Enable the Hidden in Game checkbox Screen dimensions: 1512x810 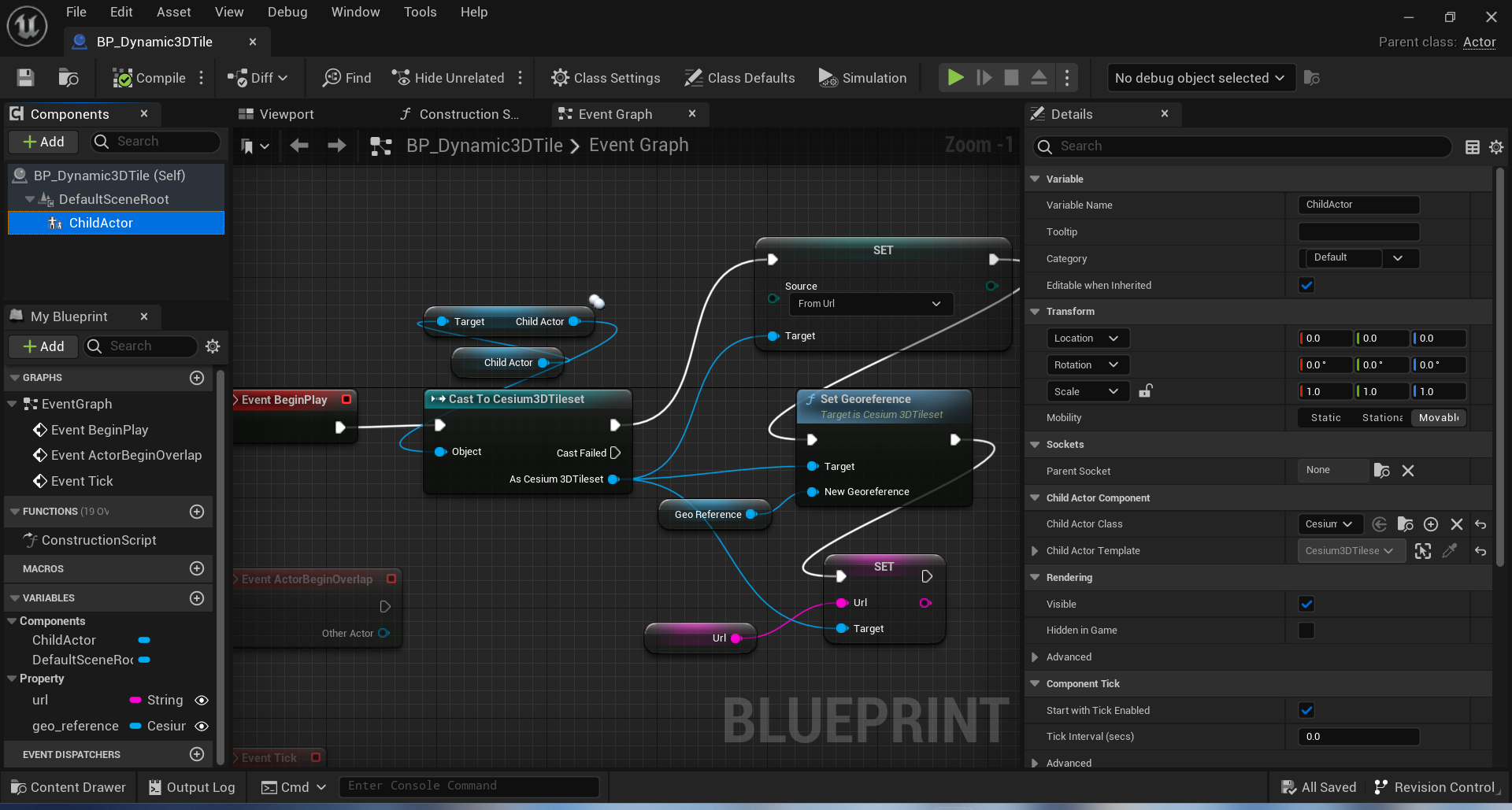click(x=1306, y=630)
